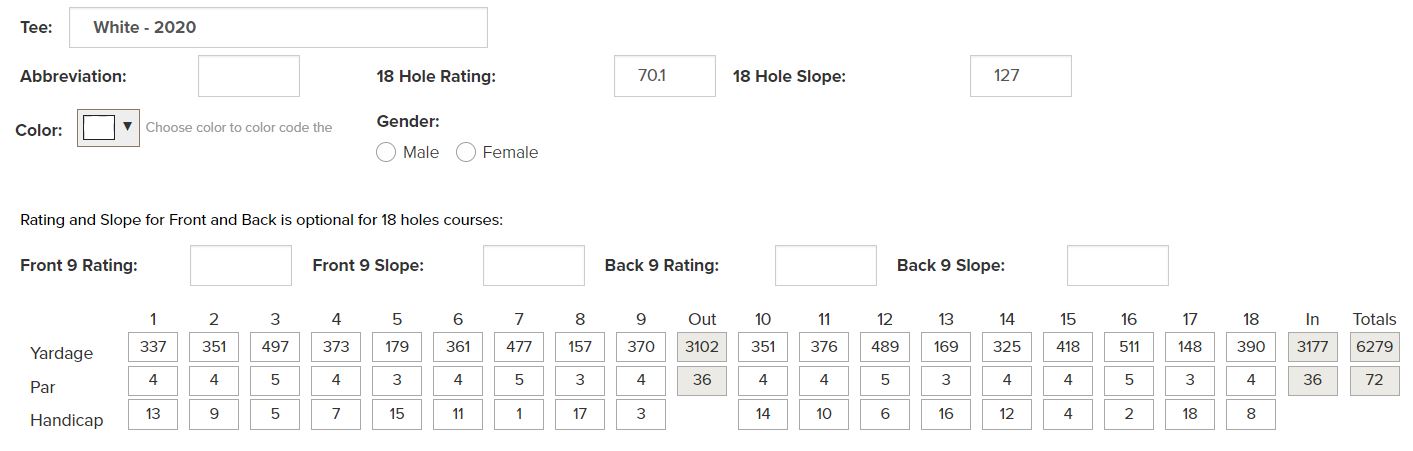
Task: Click hole 7 handicap field showing 1
Action: pos(519,414)
